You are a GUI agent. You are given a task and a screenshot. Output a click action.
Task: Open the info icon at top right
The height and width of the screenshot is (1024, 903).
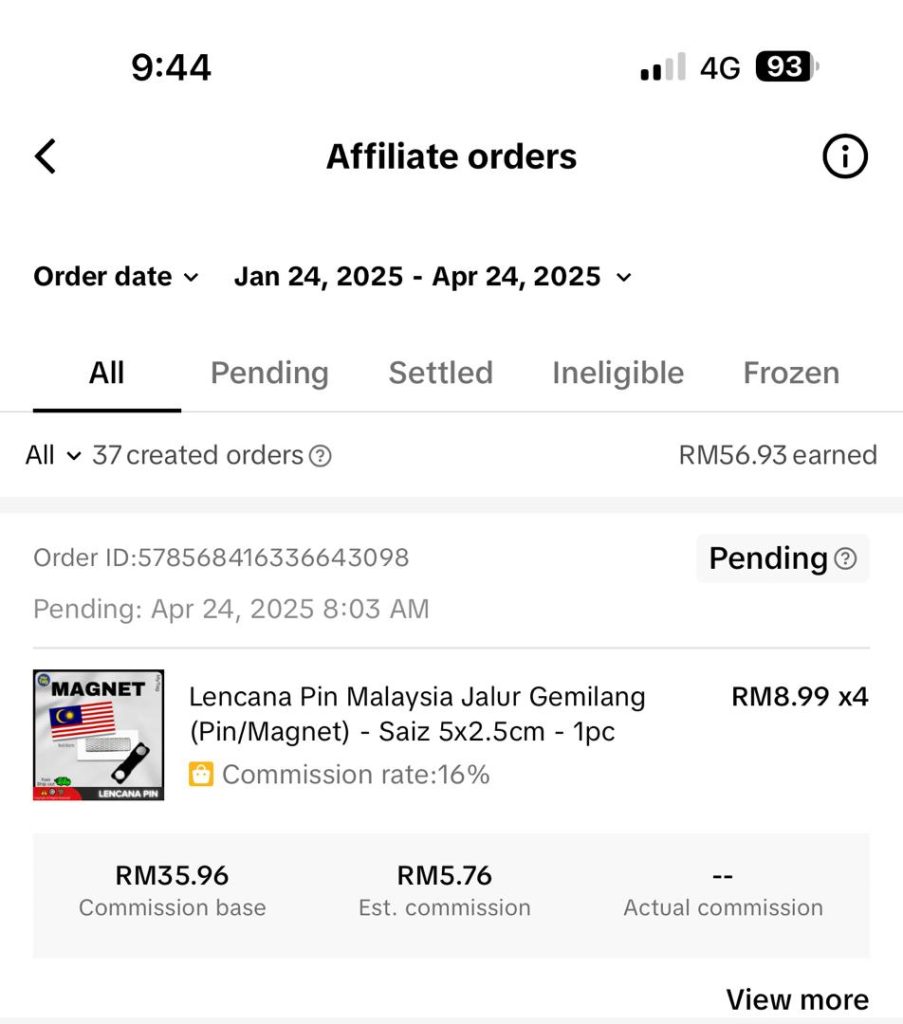coord(845,157)
